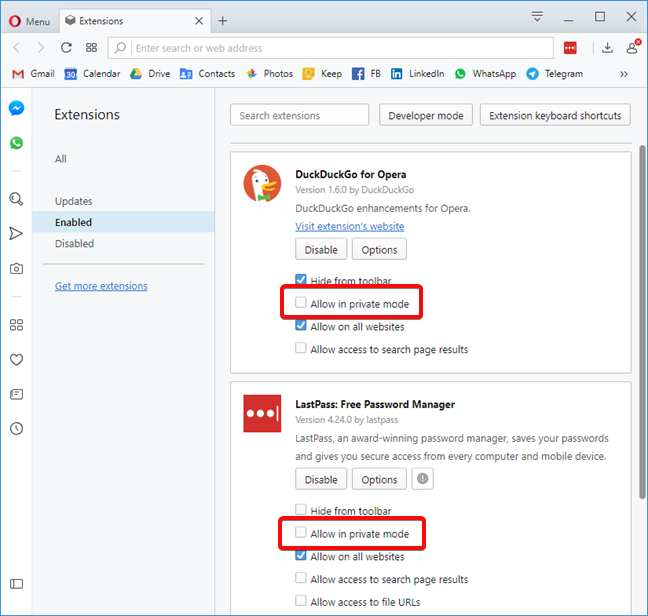The height and width of the screenshot is (616, 648).
Task: Toggle Developer mode button
Action: click(426, 115)
